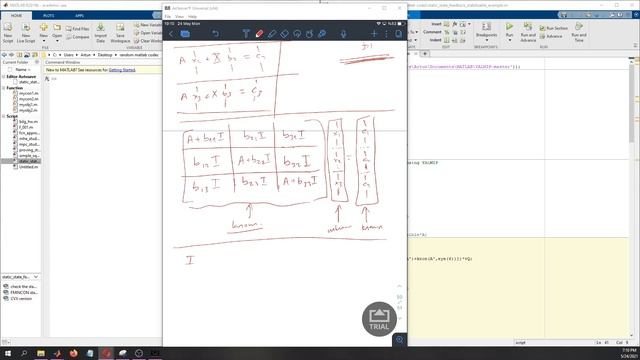The width and height of the screenshot is (640, 360).
Task: Open Firefox from taskbar
Action: (x=73, y=353)
